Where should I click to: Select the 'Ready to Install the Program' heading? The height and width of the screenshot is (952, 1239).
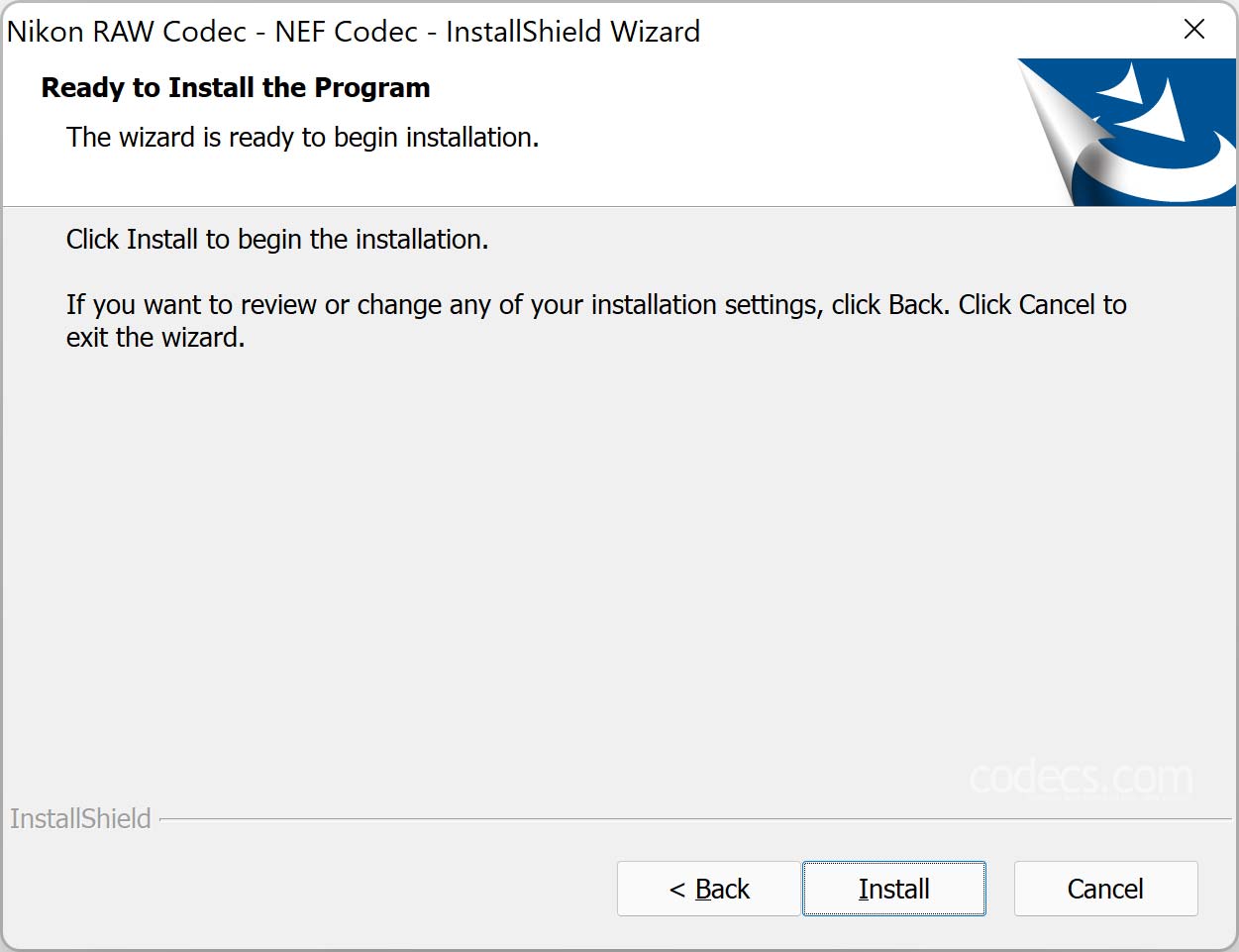236,88
